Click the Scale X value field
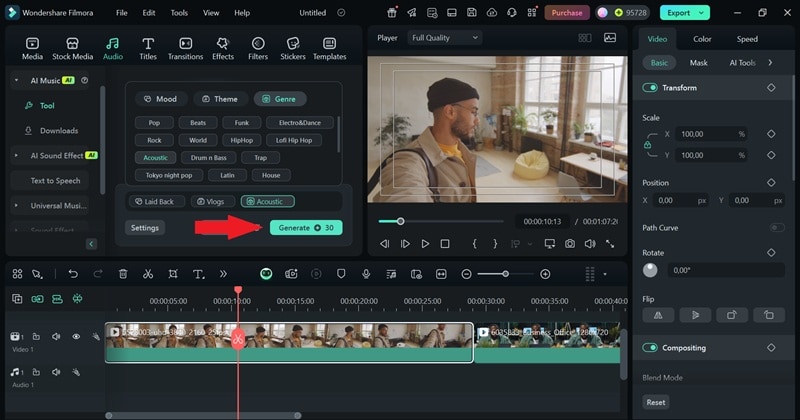Image resolution: width=800 pixels, height=420 pixels. point(712,134)
